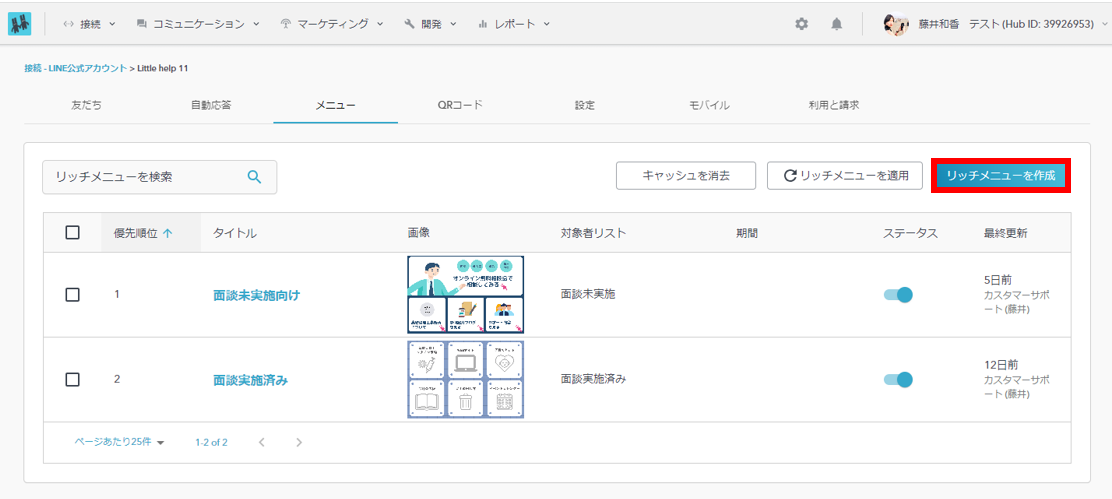Check the select-all checkbox in table header
Screen dimensions: 1112x499
(72, 233)
